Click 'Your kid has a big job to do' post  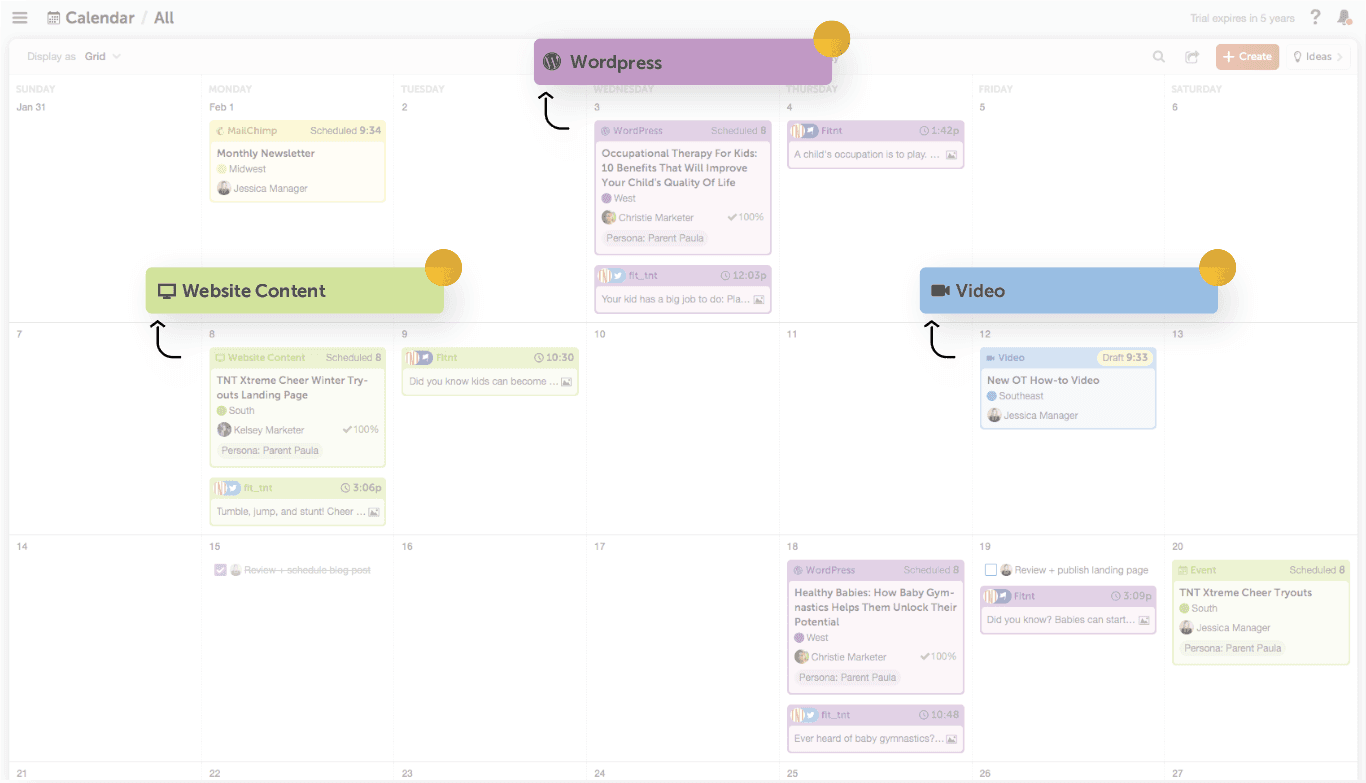675,299
